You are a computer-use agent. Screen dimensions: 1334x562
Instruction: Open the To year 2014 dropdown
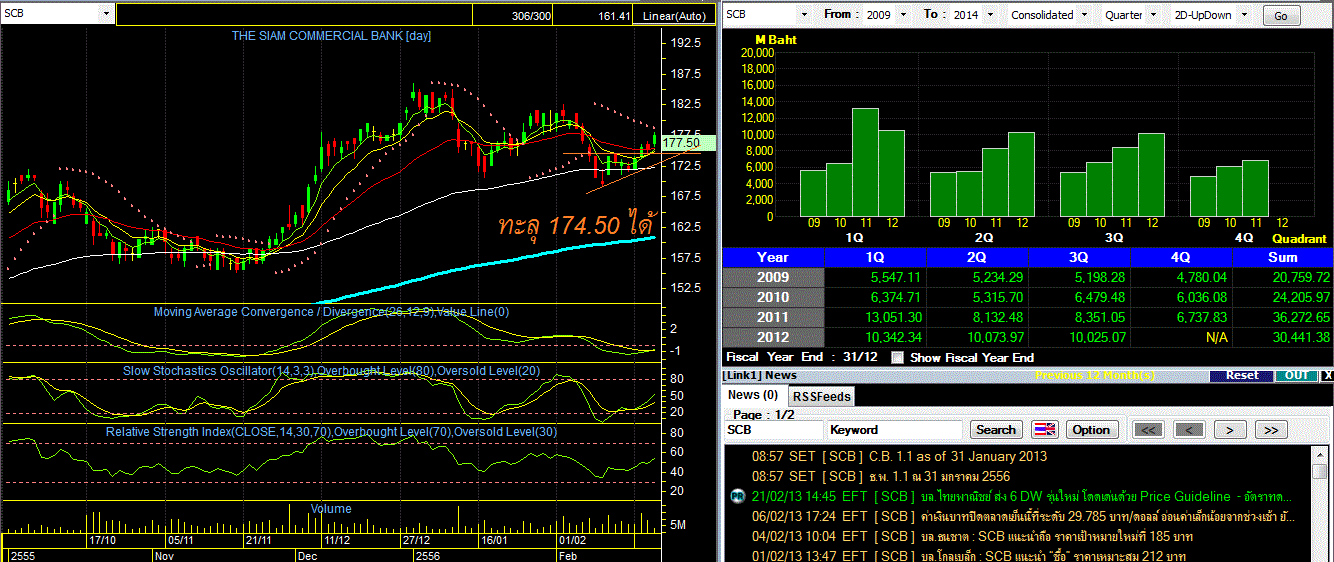(x=989, y=15)
